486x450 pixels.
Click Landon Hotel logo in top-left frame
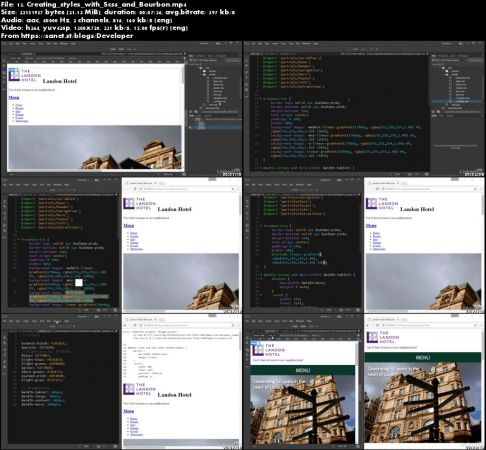(24, 75)
